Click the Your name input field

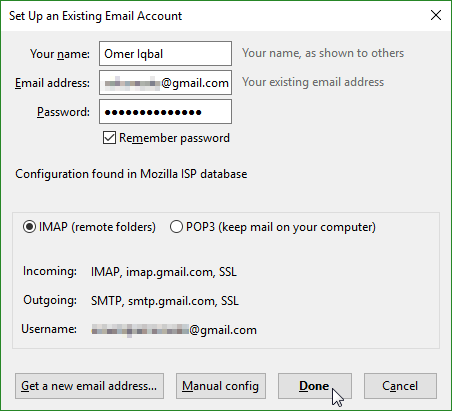165,54
